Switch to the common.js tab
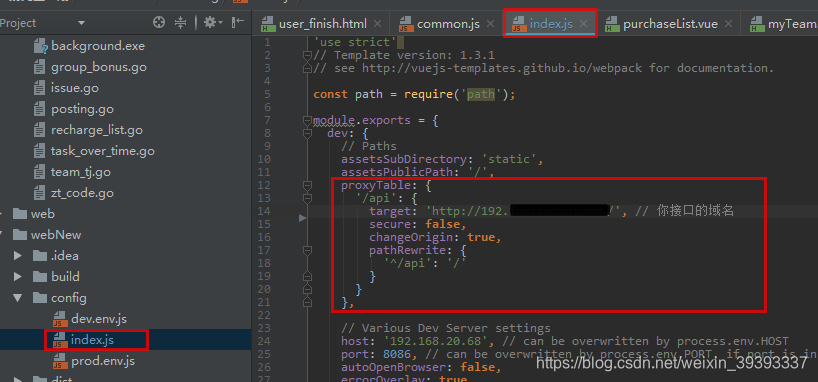Viewport: 818px width, 382px height. click(x=448, y=24)
